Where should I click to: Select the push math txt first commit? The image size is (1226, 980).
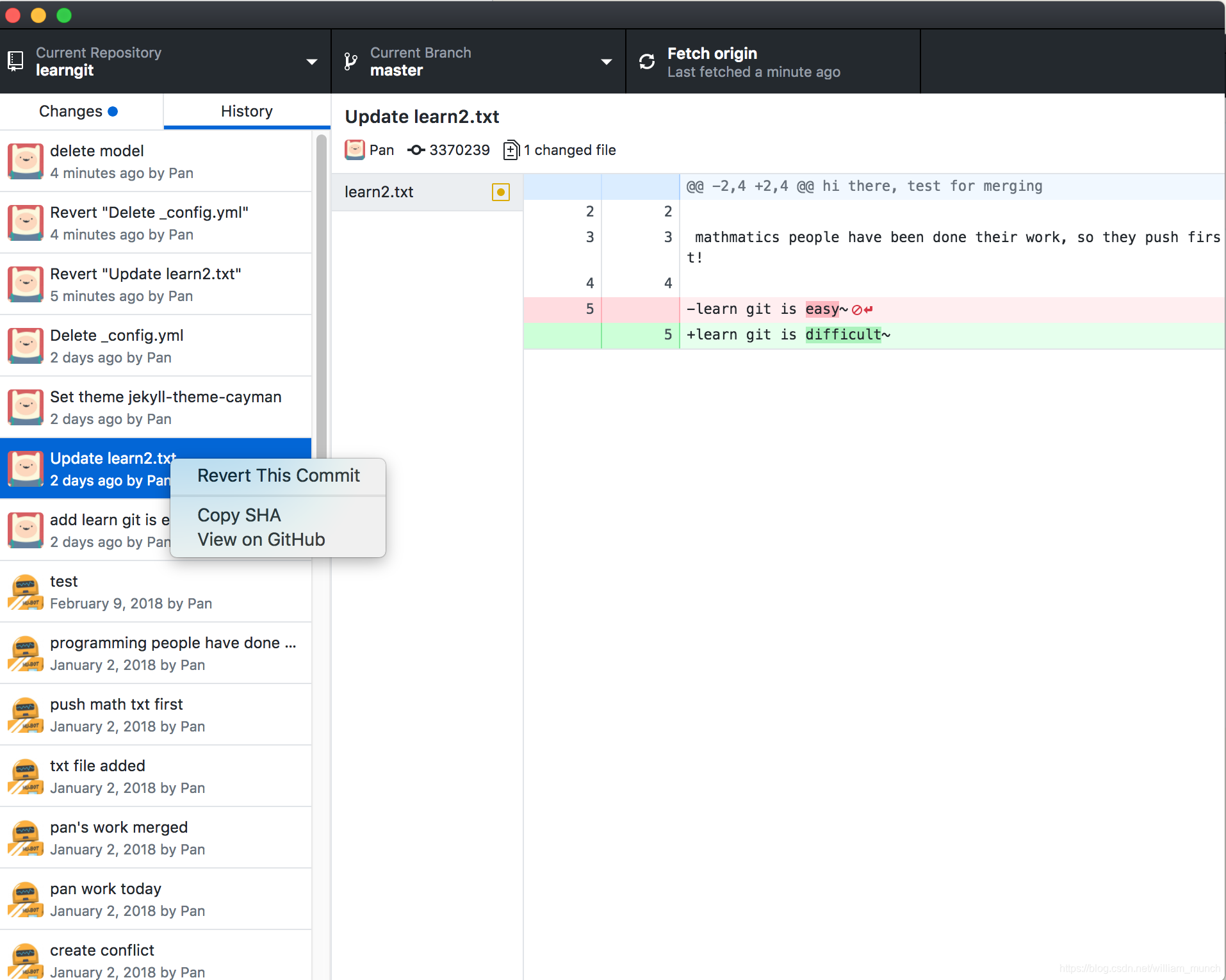[156, 715]
